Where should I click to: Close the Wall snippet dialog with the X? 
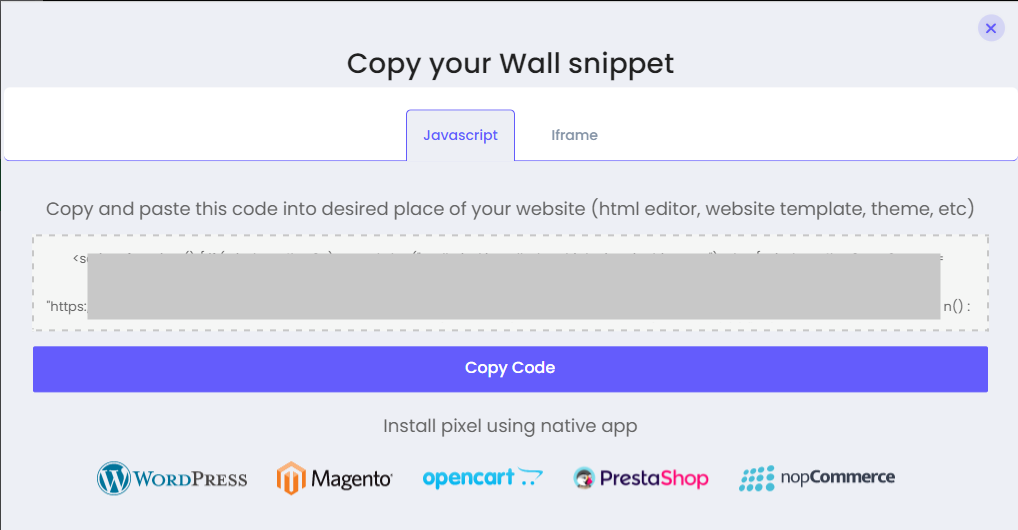point(991,28)
